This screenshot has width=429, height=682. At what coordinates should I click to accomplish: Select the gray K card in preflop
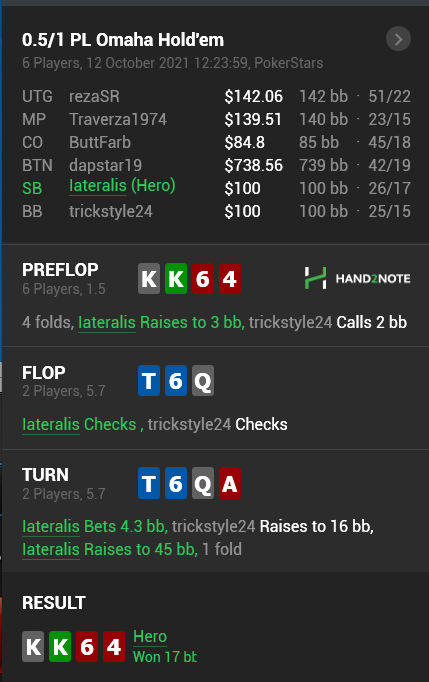149,279
